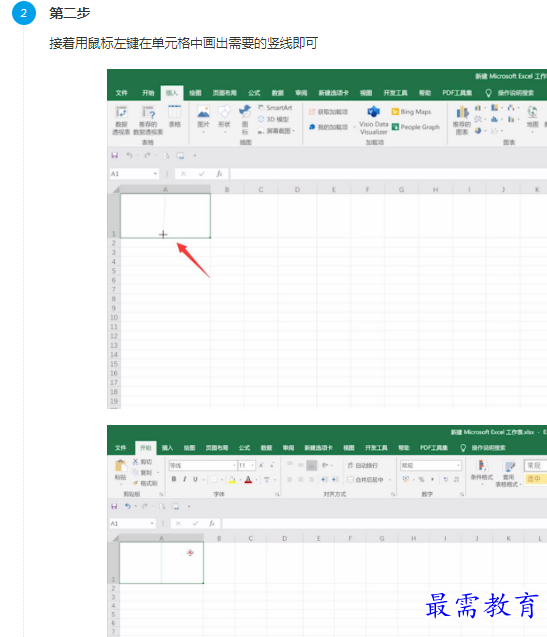Insert a SmartArt graphic

click(x=275, y=107)
